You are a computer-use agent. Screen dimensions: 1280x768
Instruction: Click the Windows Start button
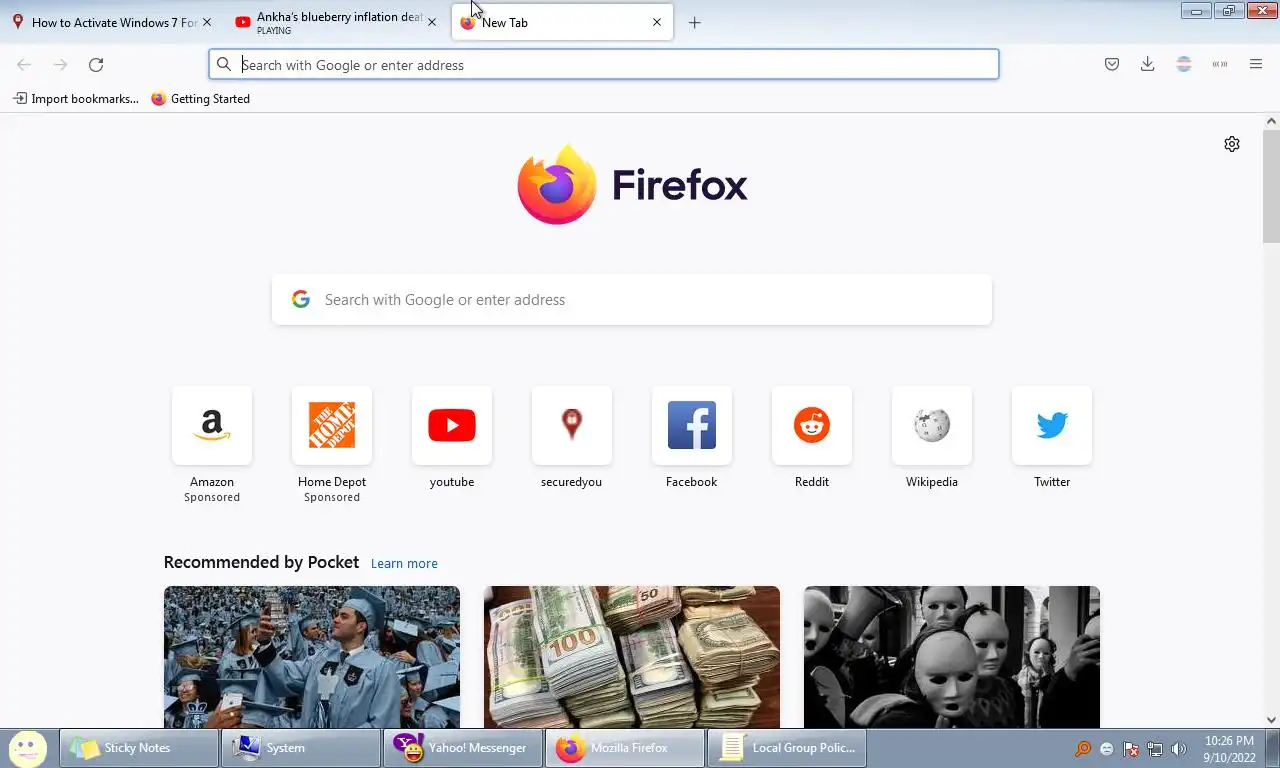(28, 747)
